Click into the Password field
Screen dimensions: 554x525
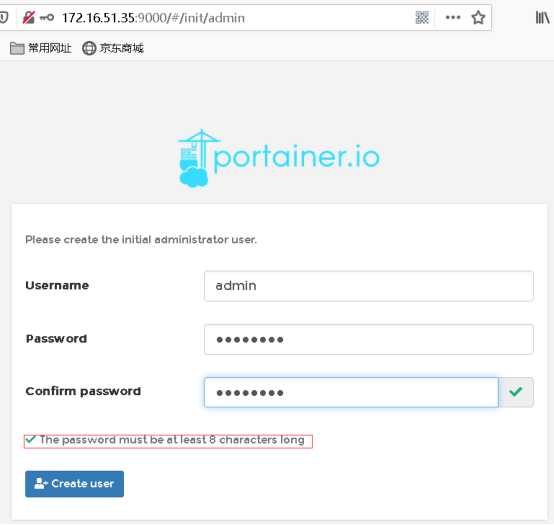369,339
